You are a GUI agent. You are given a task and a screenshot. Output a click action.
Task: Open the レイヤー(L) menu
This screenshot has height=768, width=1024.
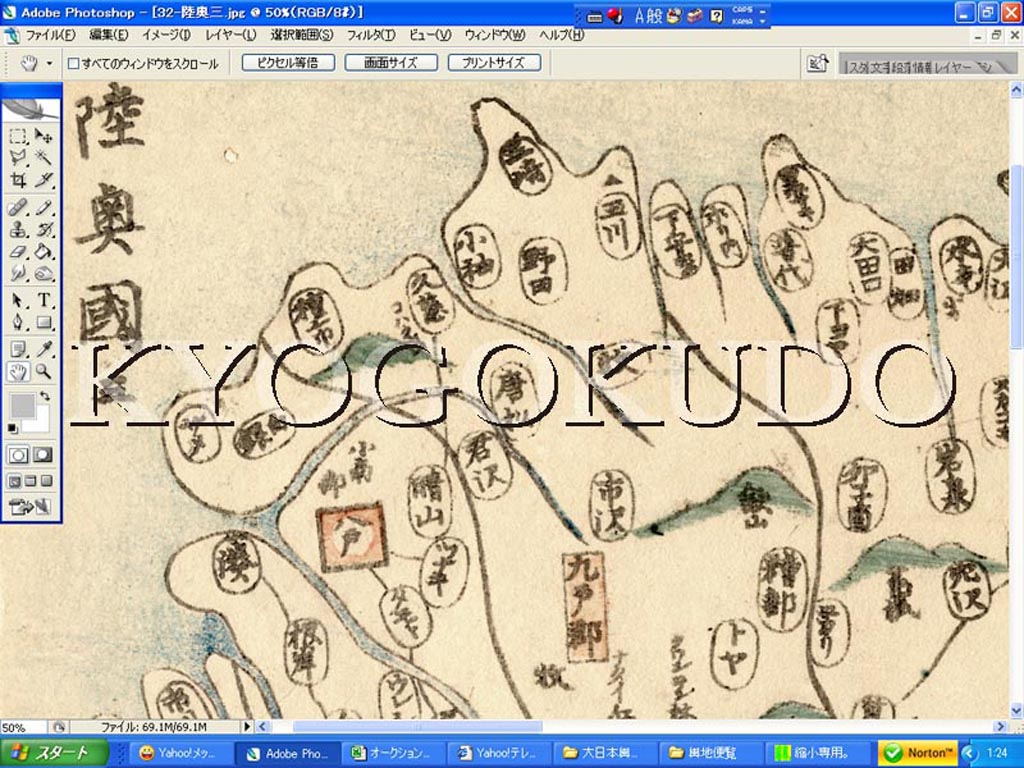pyautogui.click(x=231, y=35)
